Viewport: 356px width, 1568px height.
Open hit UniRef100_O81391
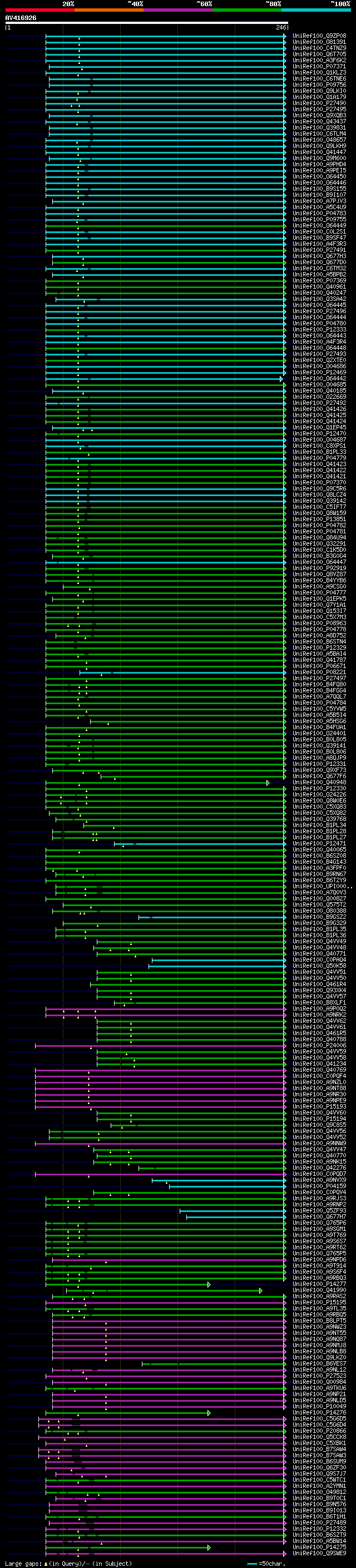(x=319, y=42)
